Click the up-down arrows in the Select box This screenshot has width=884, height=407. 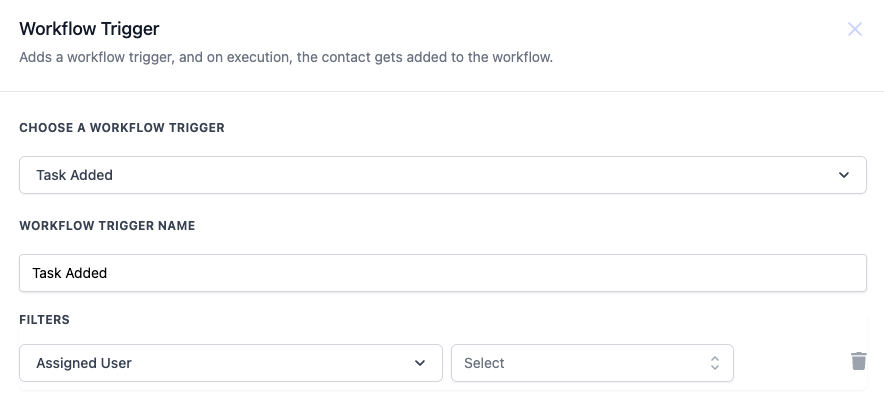click(x=715, y=363)
